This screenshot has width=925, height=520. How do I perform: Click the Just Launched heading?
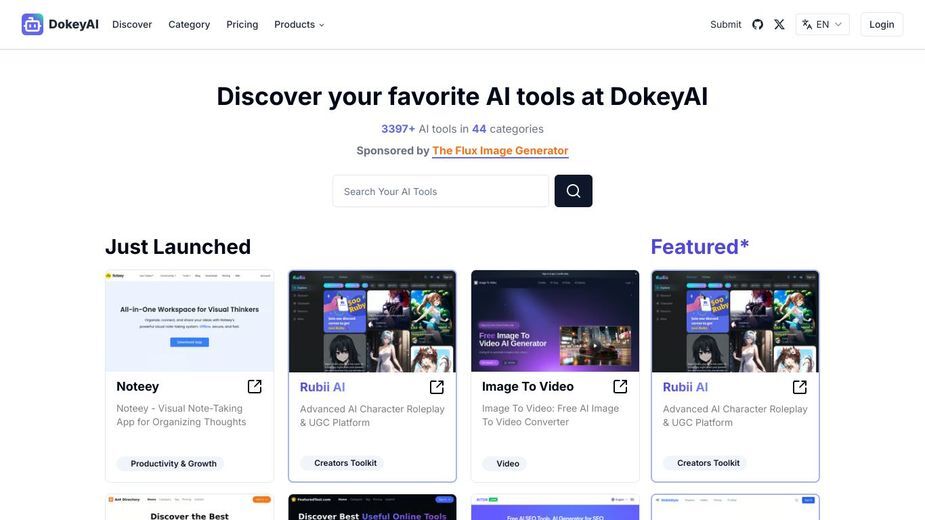[178, 247]
